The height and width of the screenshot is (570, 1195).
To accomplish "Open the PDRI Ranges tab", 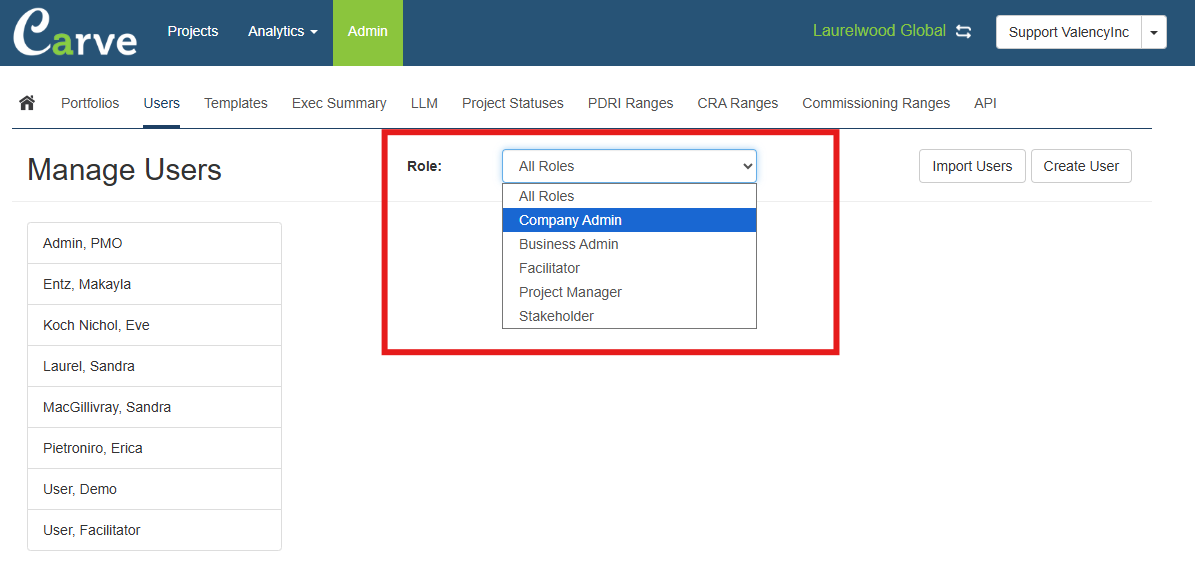I will 630,103.
